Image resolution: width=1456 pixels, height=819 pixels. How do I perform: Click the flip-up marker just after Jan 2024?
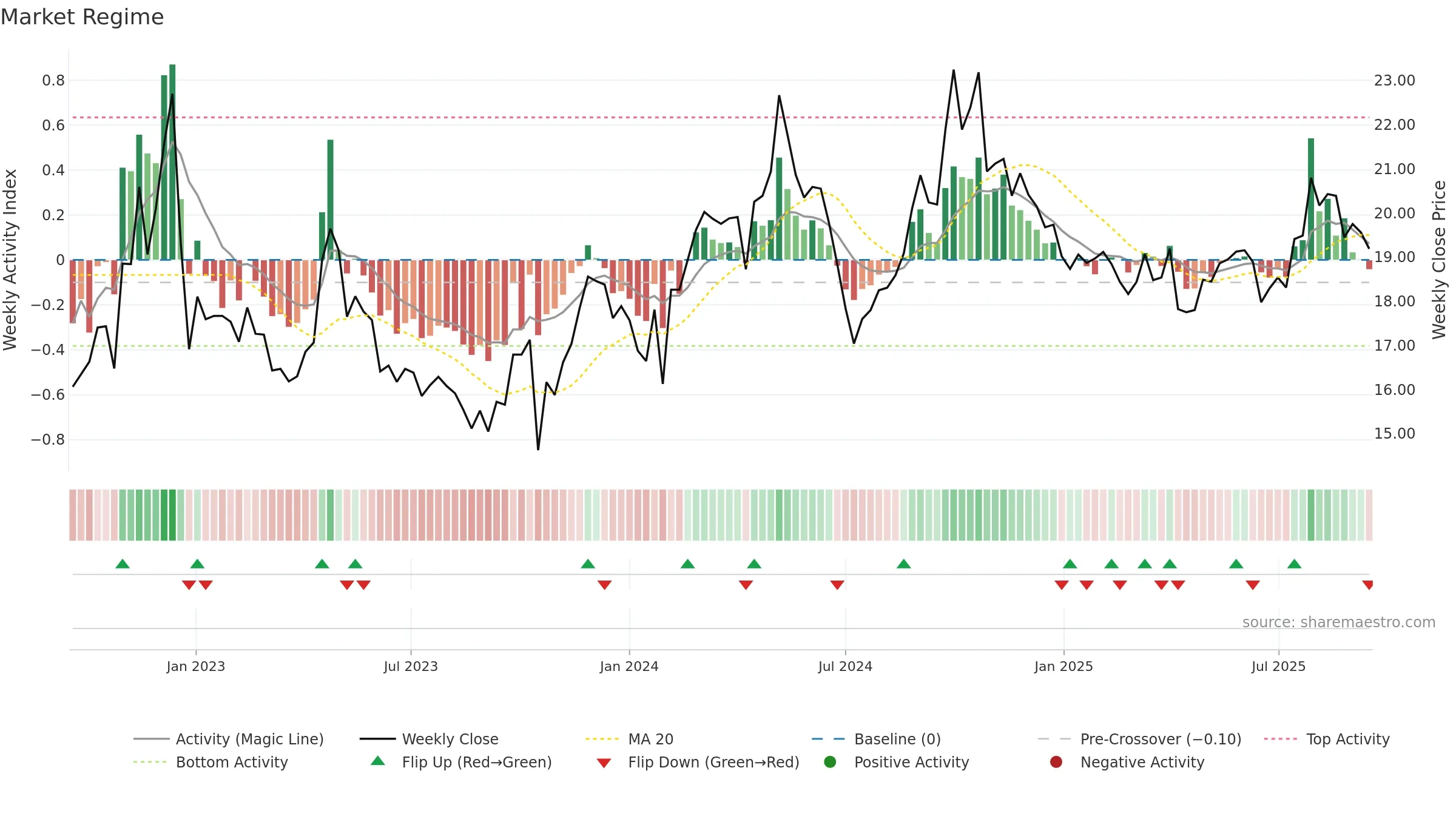click(687, 564)
